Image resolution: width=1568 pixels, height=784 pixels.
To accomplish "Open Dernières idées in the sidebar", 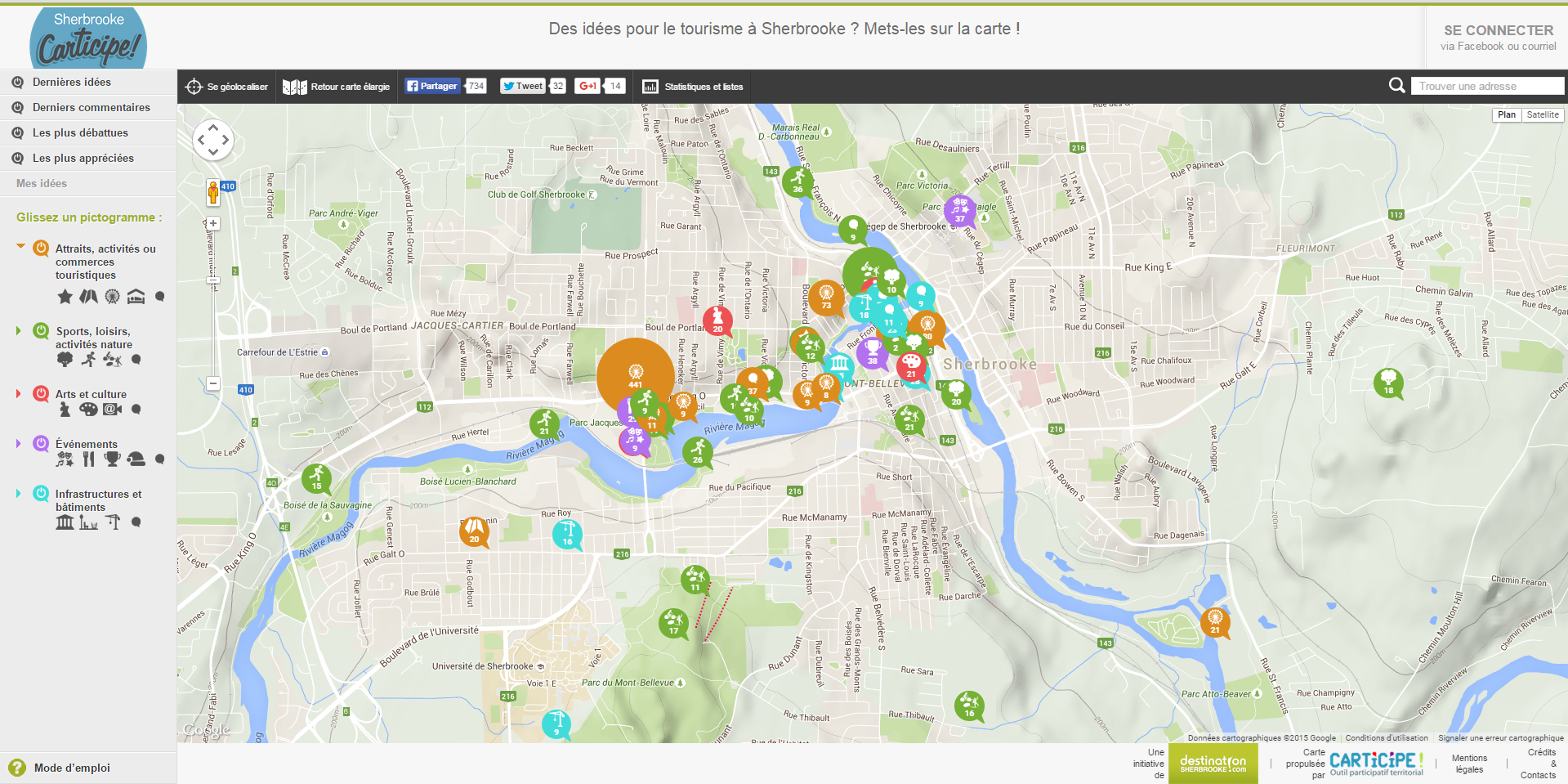I will click(x=72, y=82).
